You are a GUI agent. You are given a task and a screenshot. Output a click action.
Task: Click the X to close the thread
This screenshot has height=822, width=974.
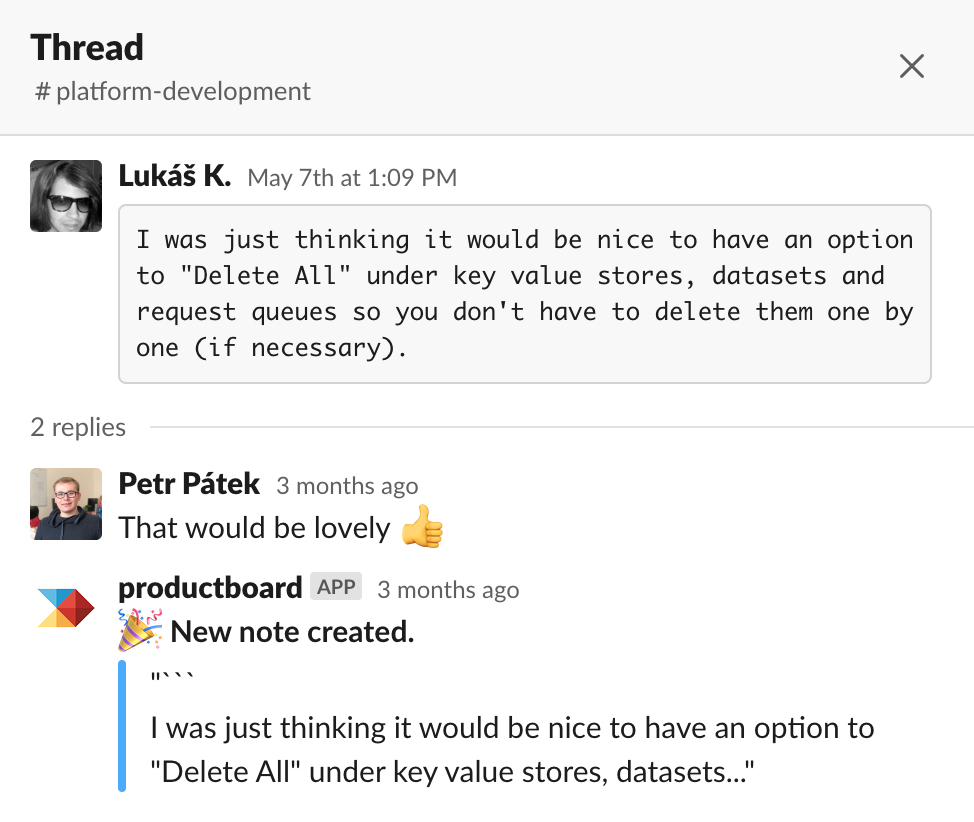pyautogui.click(x=911, y=65)
